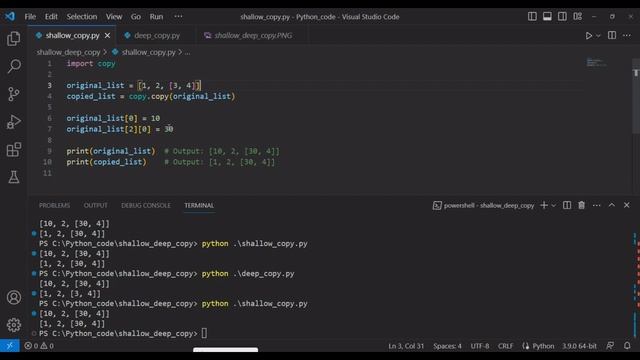The width and height of the screenshot is (640, 360).
Task: Click Spaces: 4 indentation setting
Action: (447, 346)
